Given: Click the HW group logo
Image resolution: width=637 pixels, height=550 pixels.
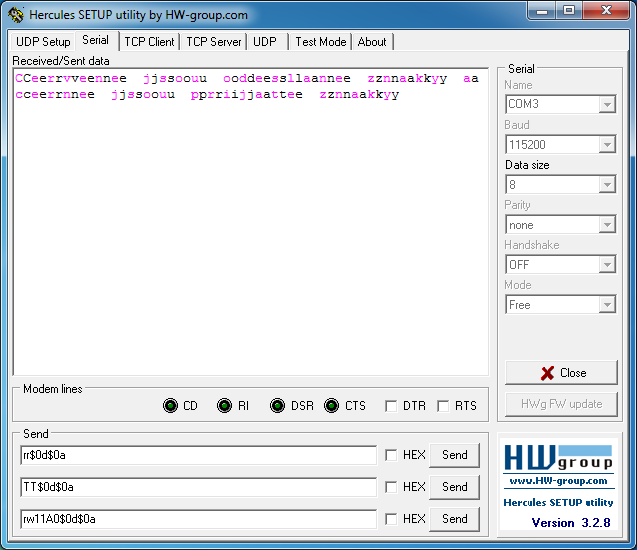Looking at the screenshot, I should 557,458.
